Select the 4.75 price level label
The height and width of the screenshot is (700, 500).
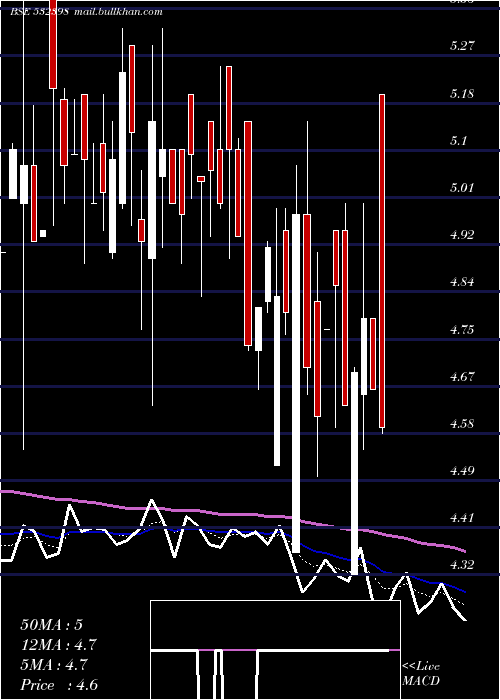[x=462, y=329]
